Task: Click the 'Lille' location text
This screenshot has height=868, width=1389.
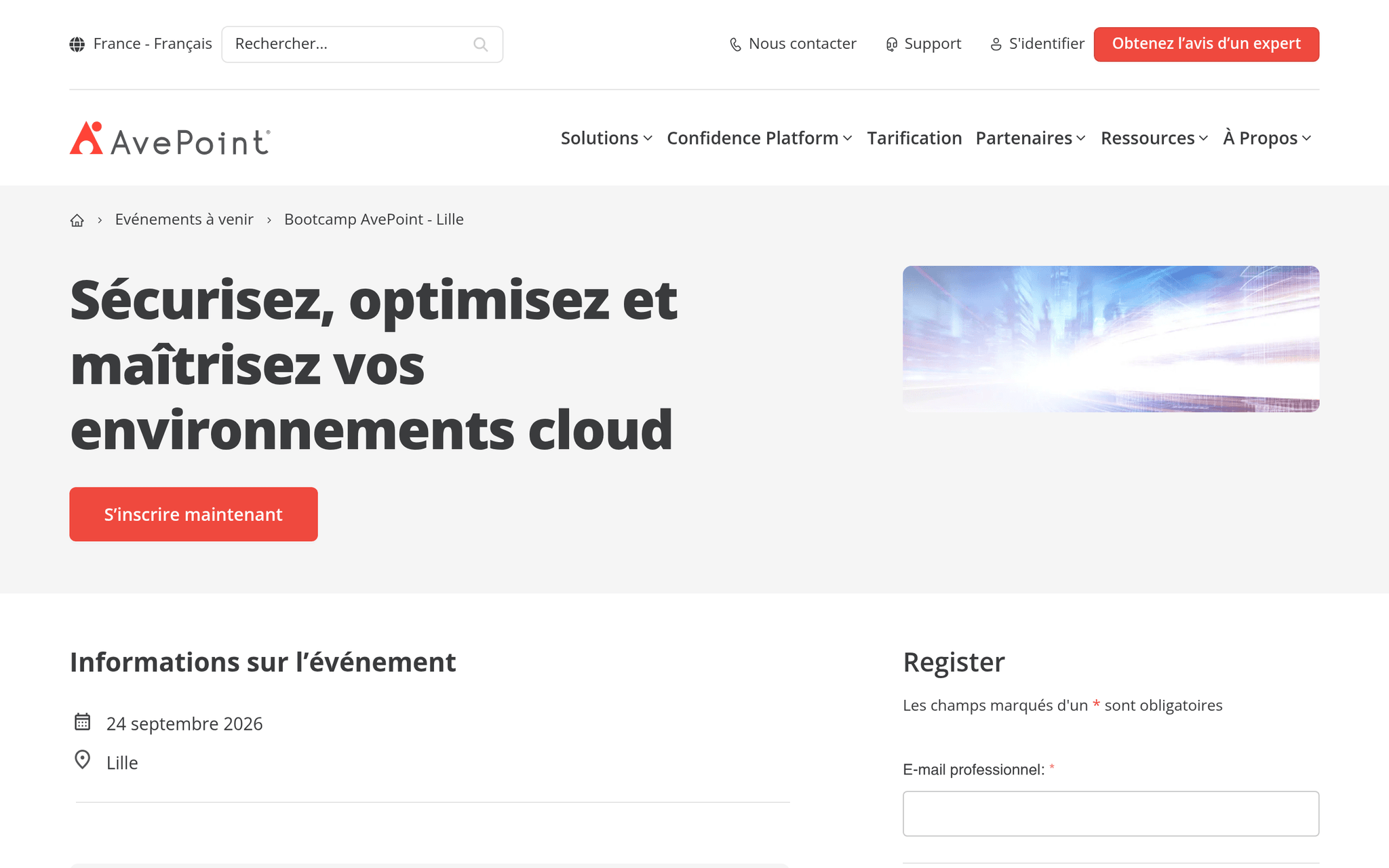Action: pyautogui.click(x=122, y=763)
